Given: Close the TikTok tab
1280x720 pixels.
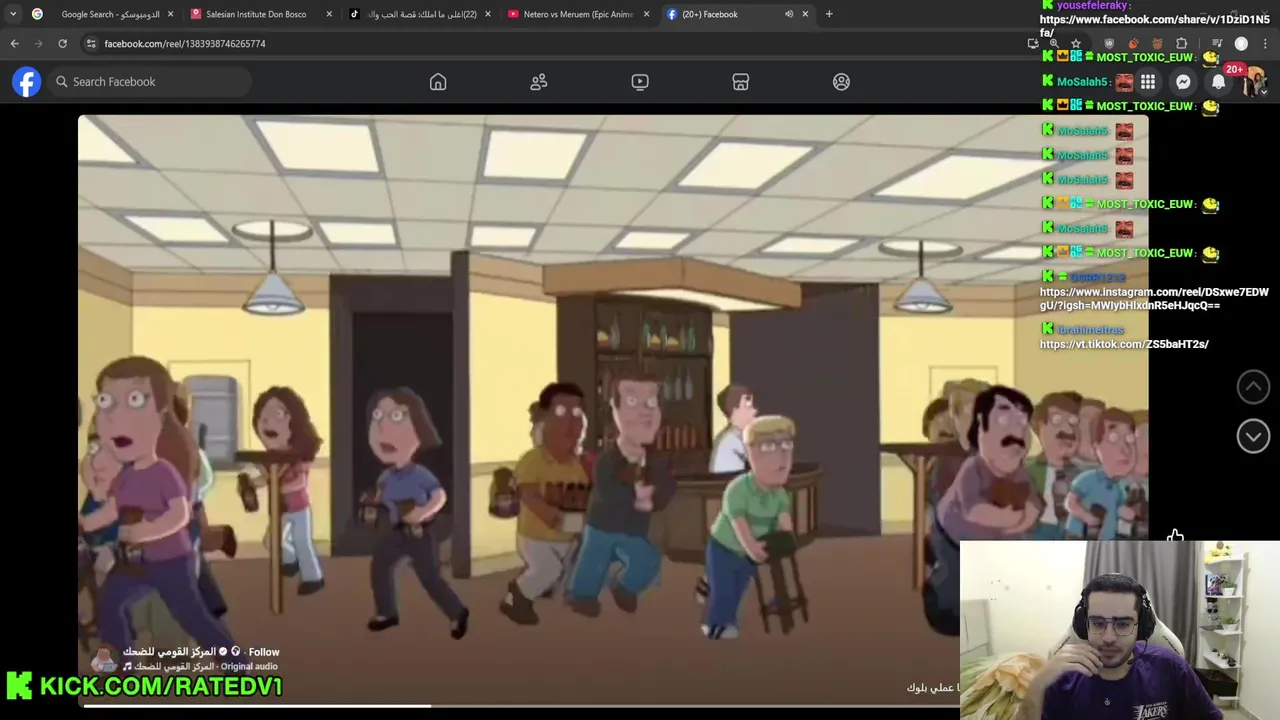Looking at the screenshot, I should point(488,14).
